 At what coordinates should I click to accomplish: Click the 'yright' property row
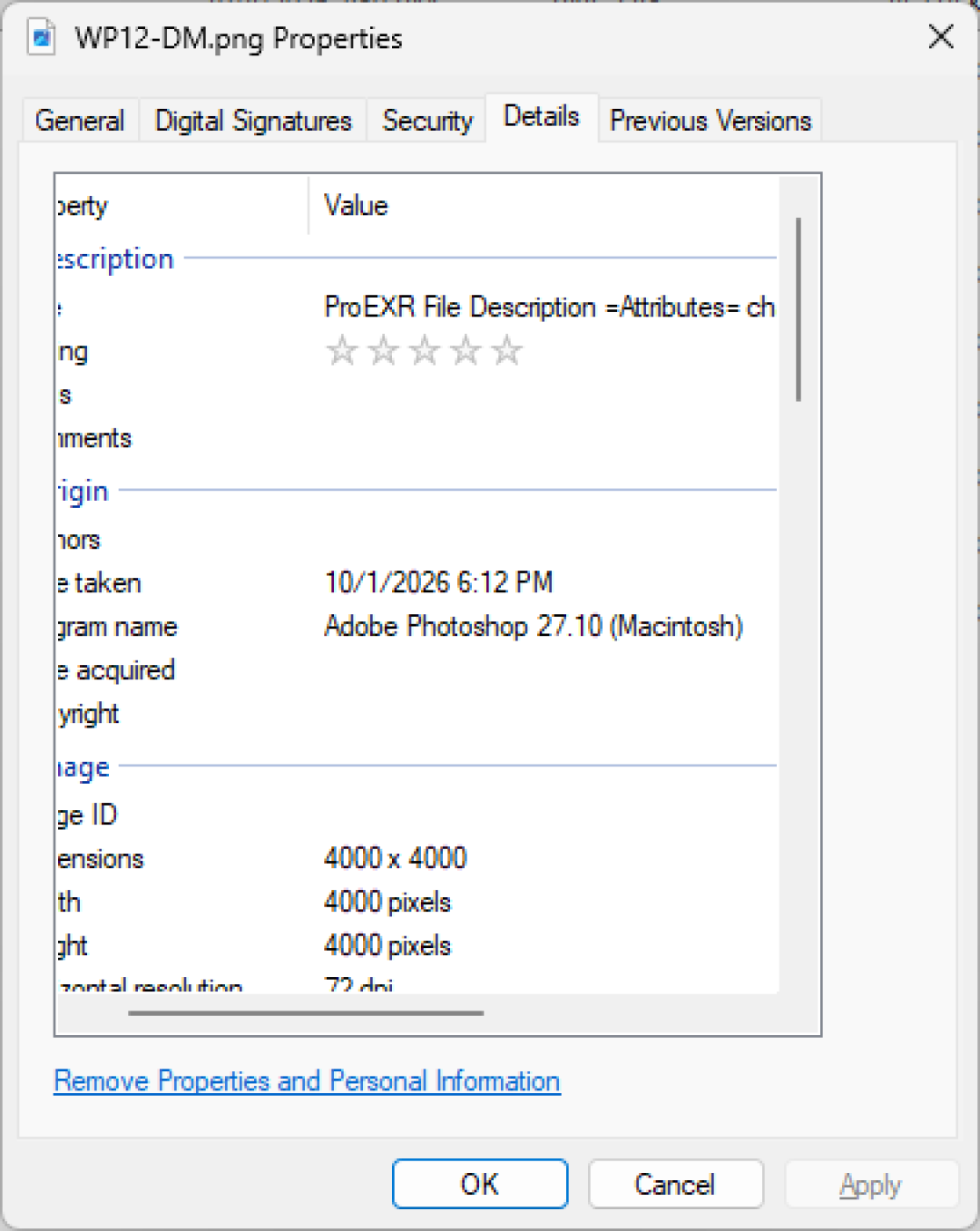point(416,714)
